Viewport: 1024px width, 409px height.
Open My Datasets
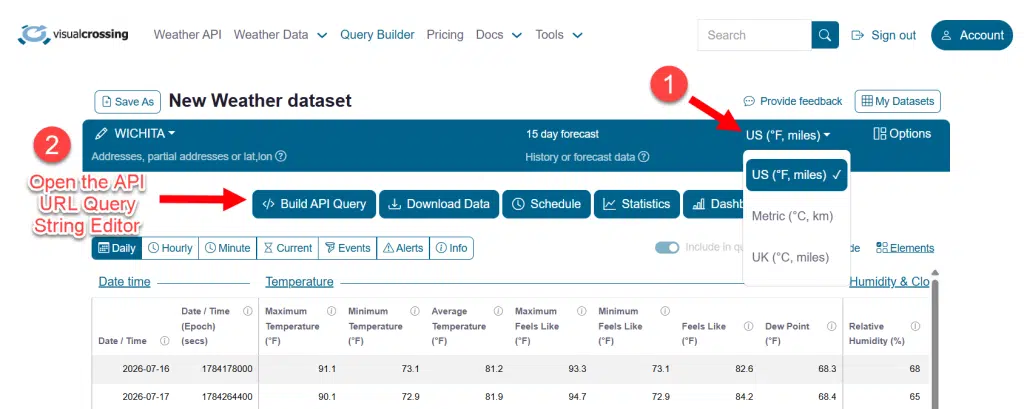pyautogui.click(x=897, y=101)
